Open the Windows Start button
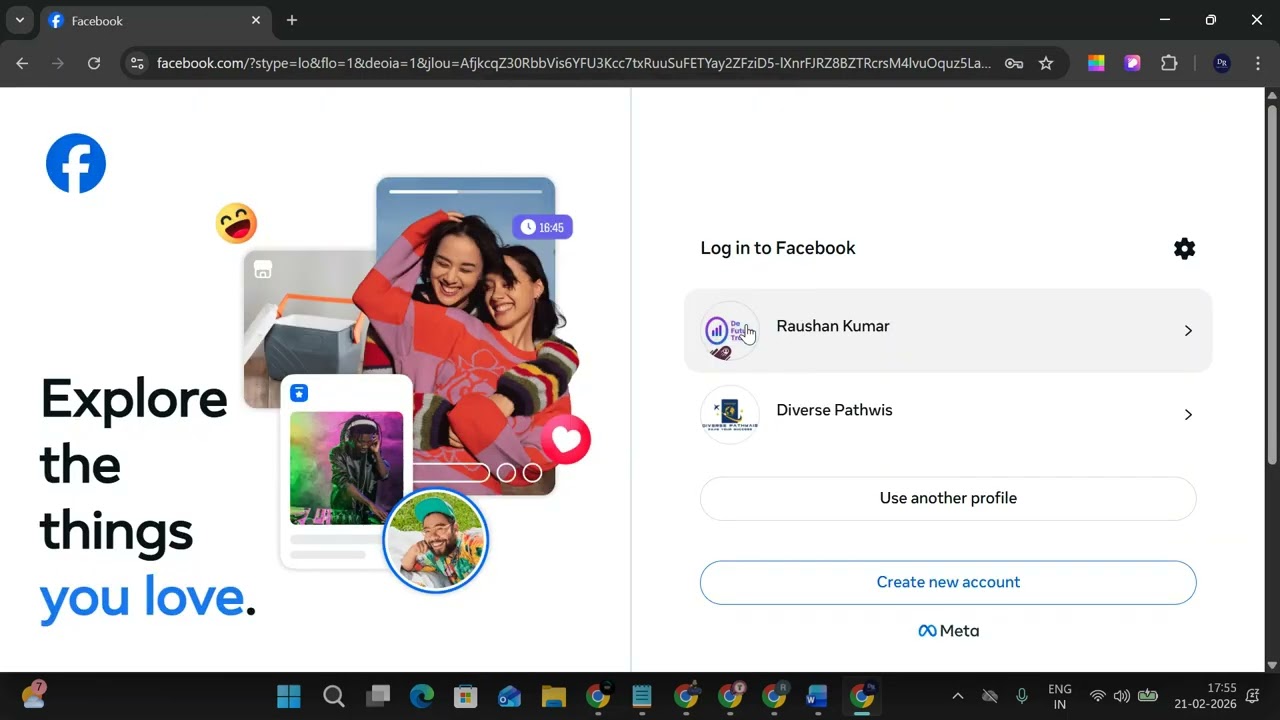Image resolution: width=1280 pixels, height=720 pixels. coord(289,696)
